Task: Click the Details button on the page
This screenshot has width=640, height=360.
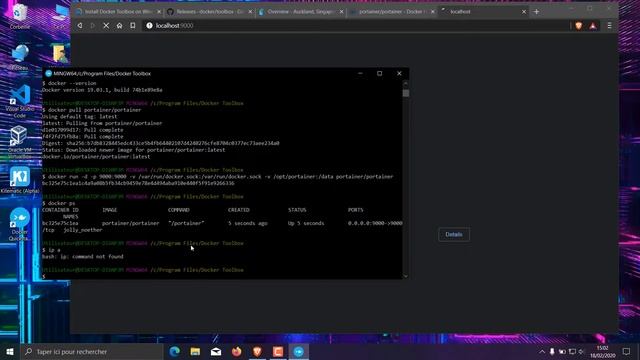Action: [x=453, y=234]
